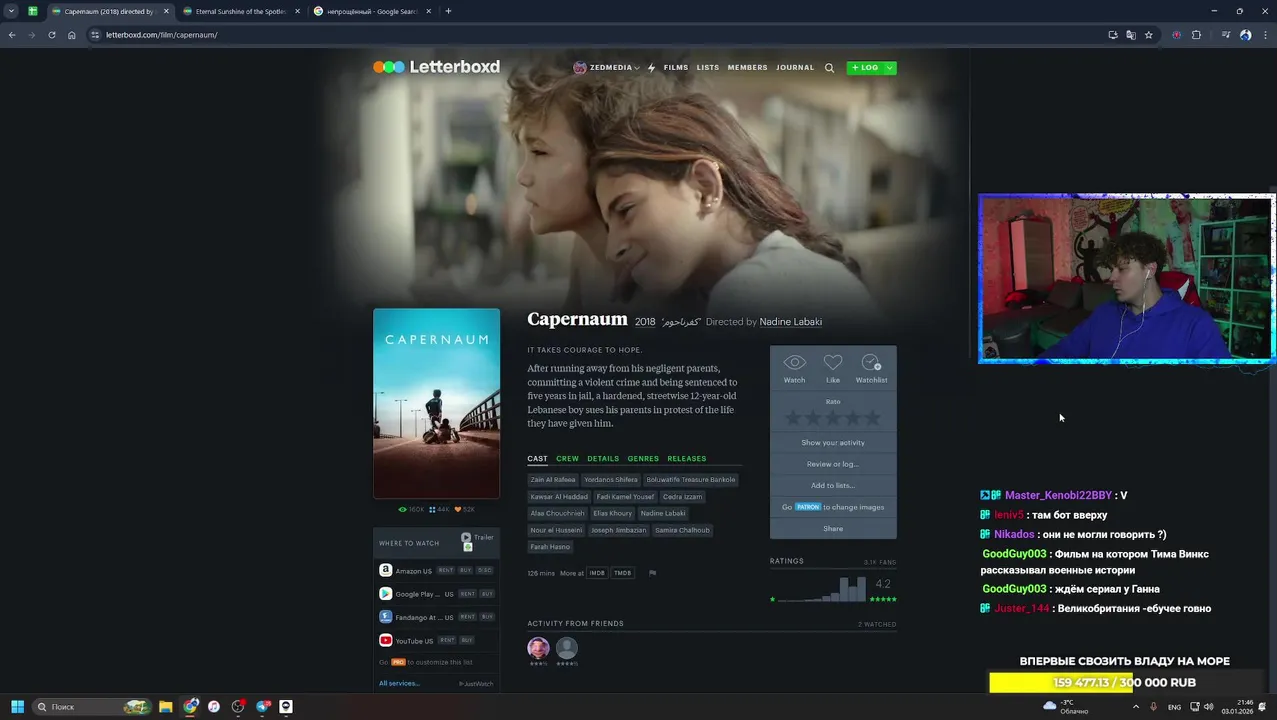Screen dimensions: 1277x720
Task: Click the report flag icon
Action: 652,573
